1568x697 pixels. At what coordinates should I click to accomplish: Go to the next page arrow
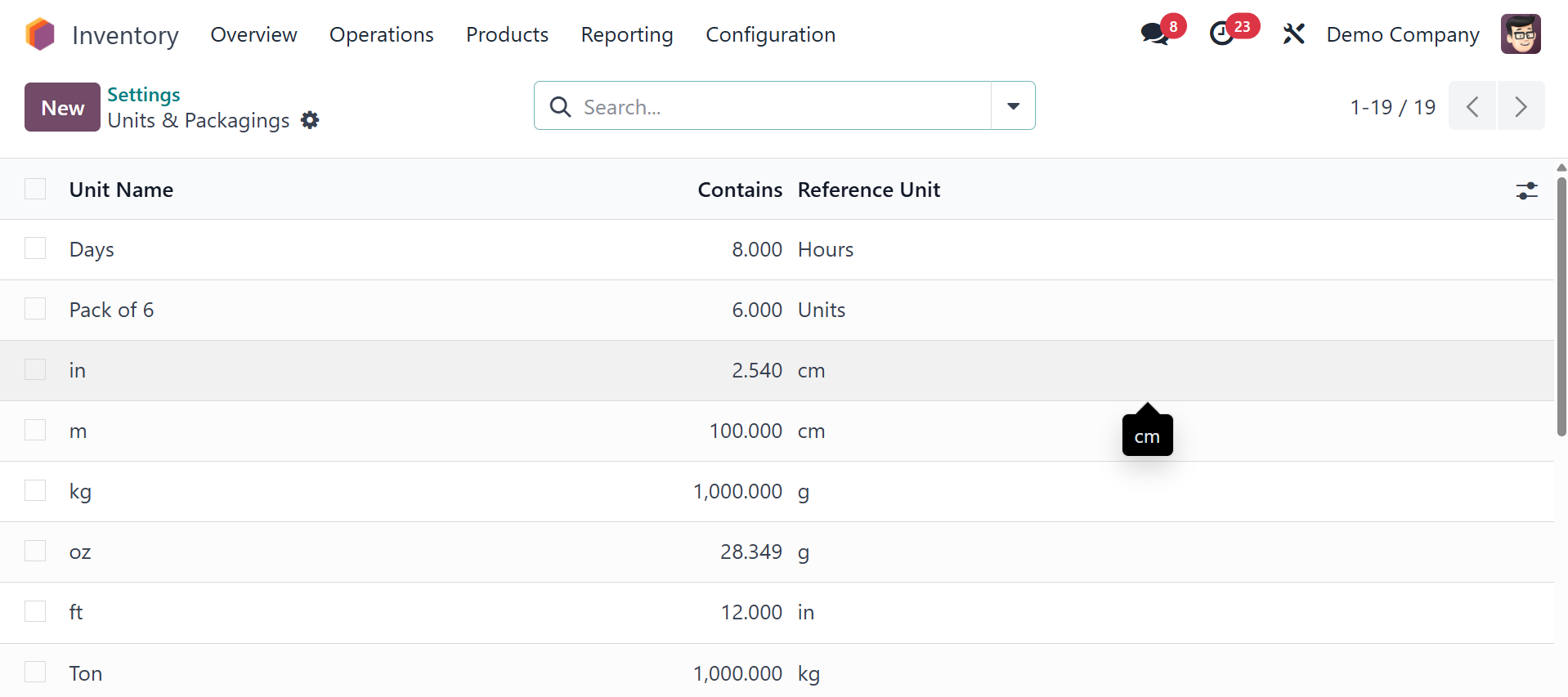(1521, 106)
